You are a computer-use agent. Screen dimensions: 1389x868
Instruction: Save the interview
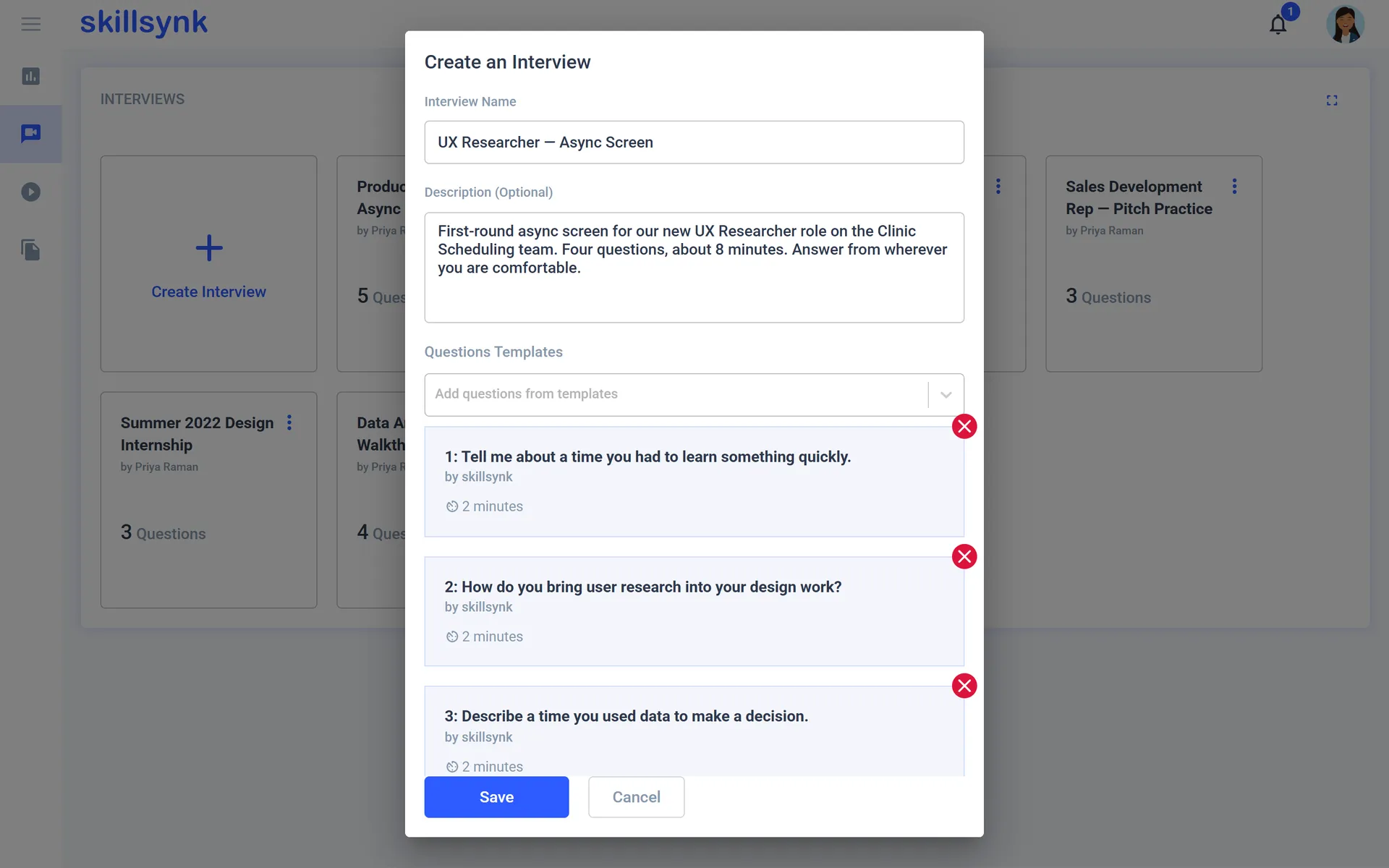pyautogui.click(x=496, y=797)
